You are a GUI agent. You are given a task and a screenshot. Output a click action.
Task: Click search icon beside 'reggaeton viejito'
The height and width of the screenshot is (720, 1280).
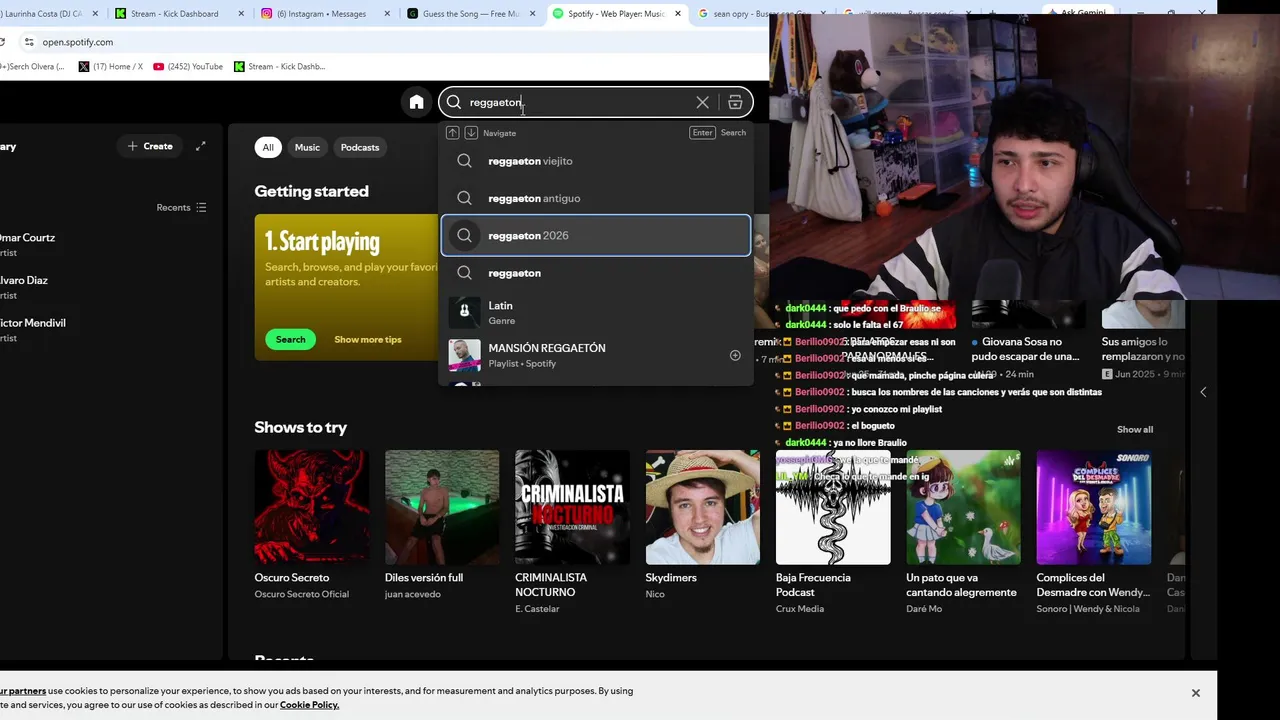pos(464,161)
